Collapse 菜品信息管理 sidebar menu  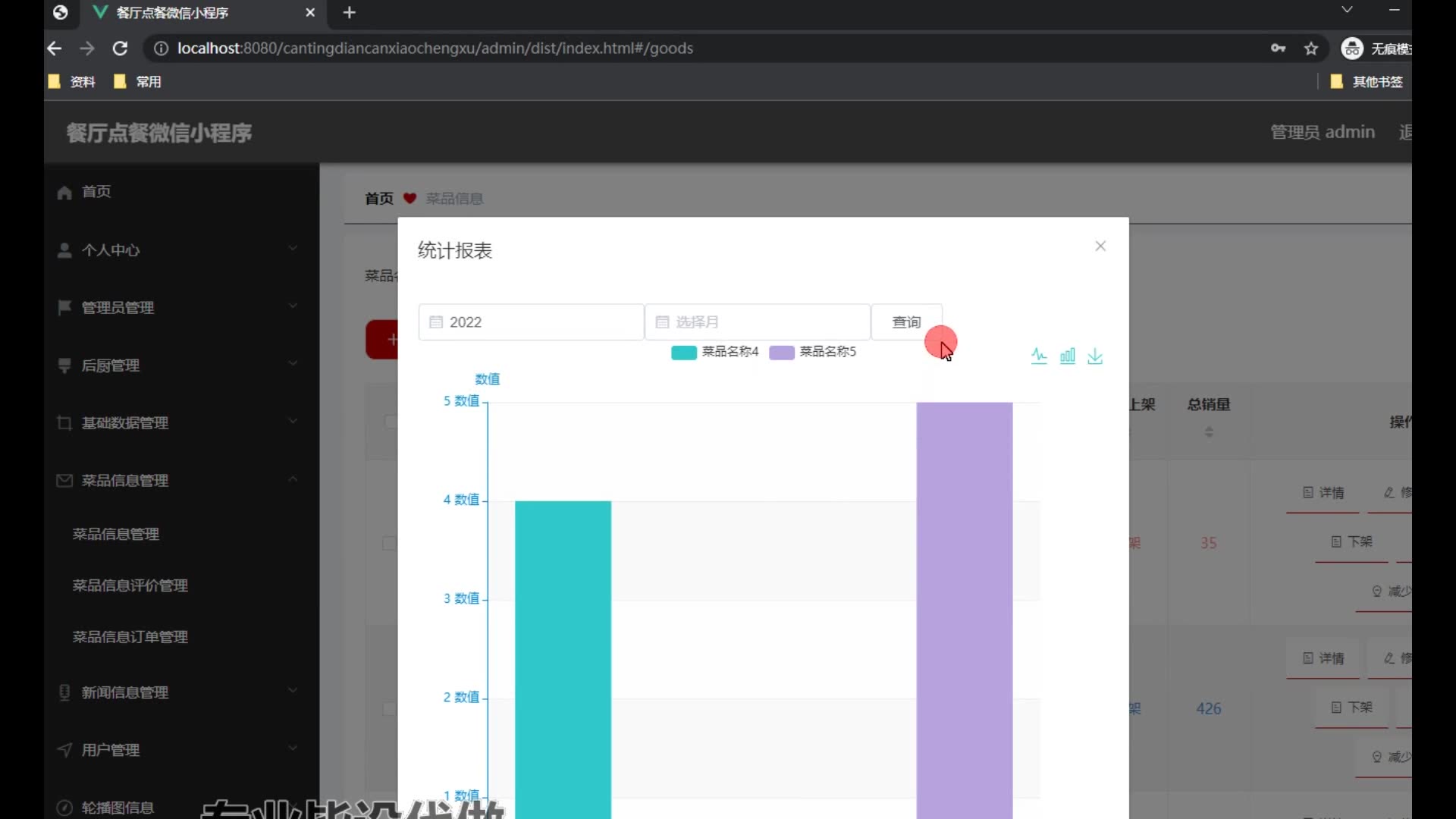click(181, 480)
